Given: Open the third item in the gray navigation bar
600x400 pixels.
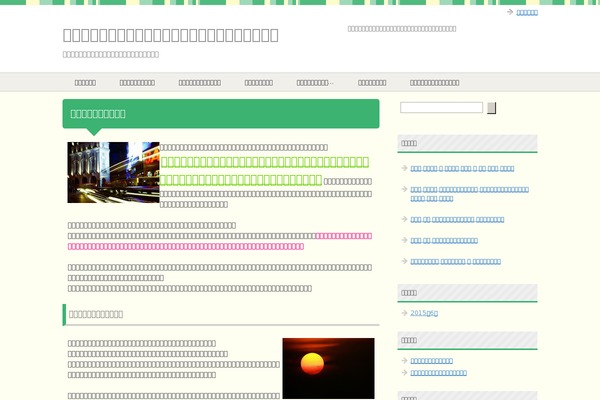Looking at the screenshot, I should click(x=200, y=83).
